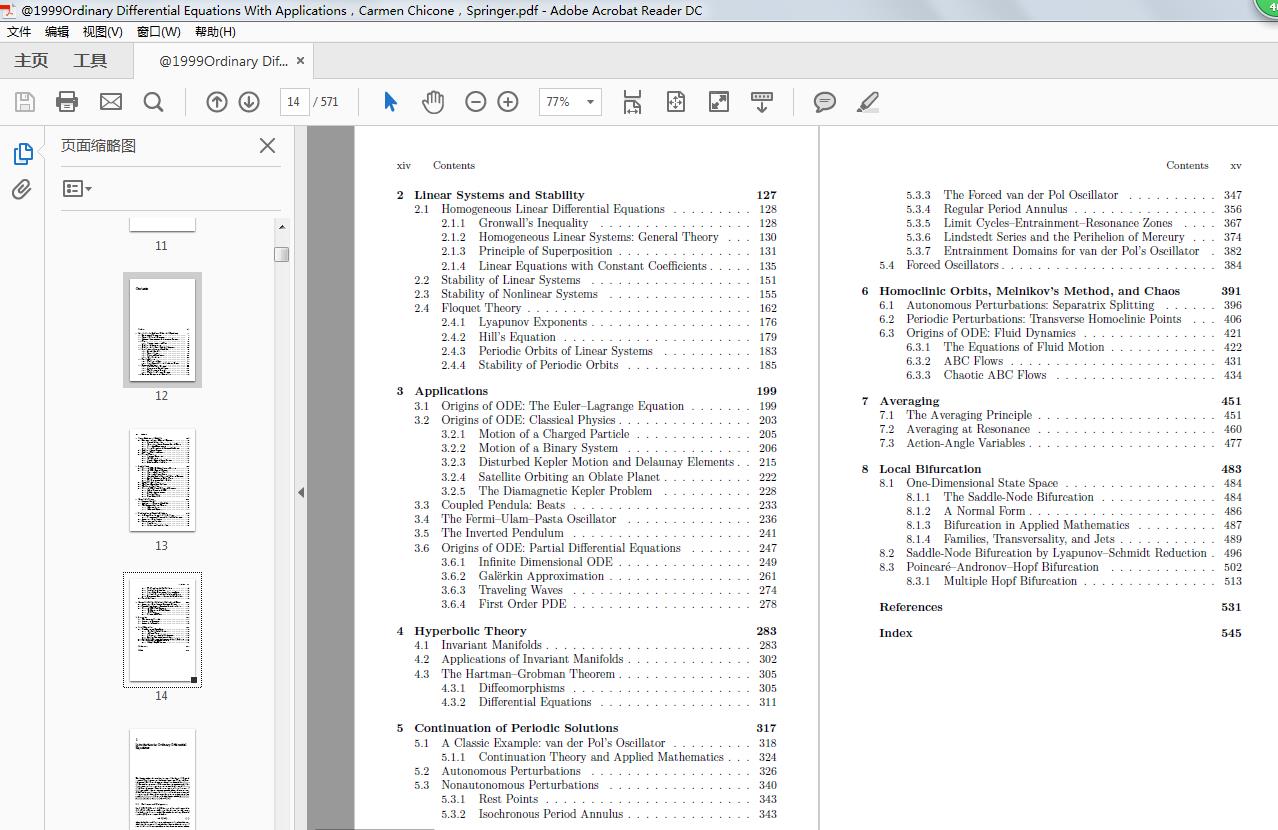Click contents entry Lyapunov Exponents
Image resolution: width=1278 pixels, height=830 pixels.
coord(533,322)
